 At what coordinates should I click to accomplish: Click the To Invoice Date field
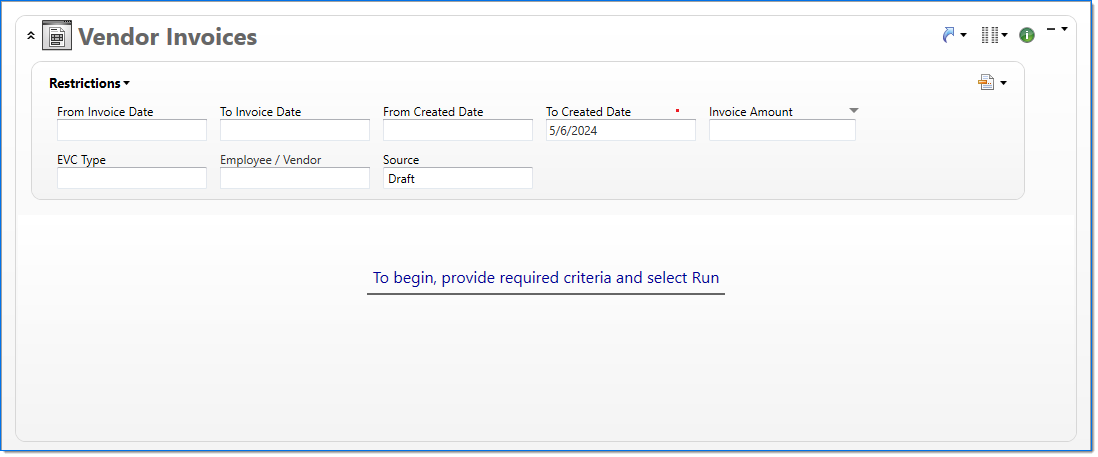click(x=295, y=130)
